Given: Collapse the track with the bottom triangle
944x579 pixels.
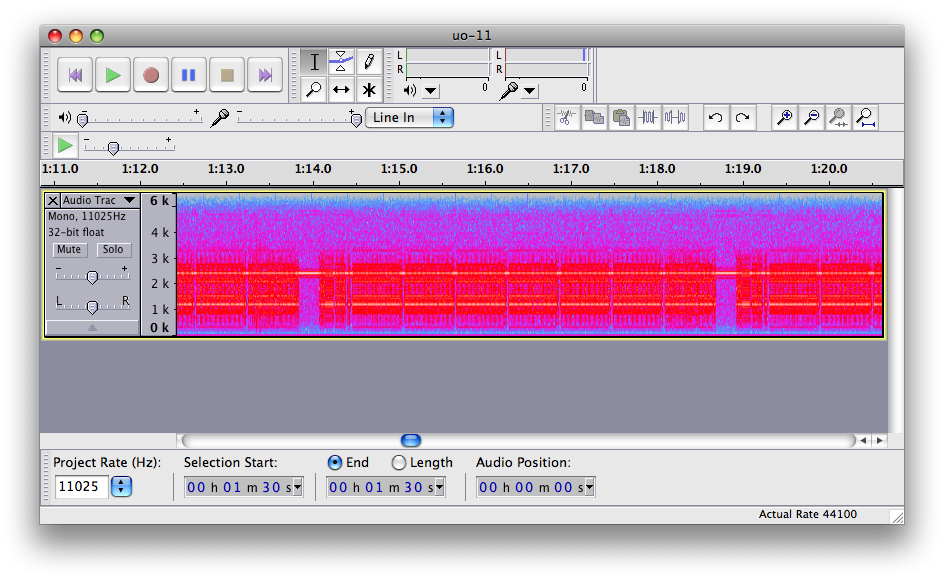Looking at the screenshot, I should tap(92, 327).
